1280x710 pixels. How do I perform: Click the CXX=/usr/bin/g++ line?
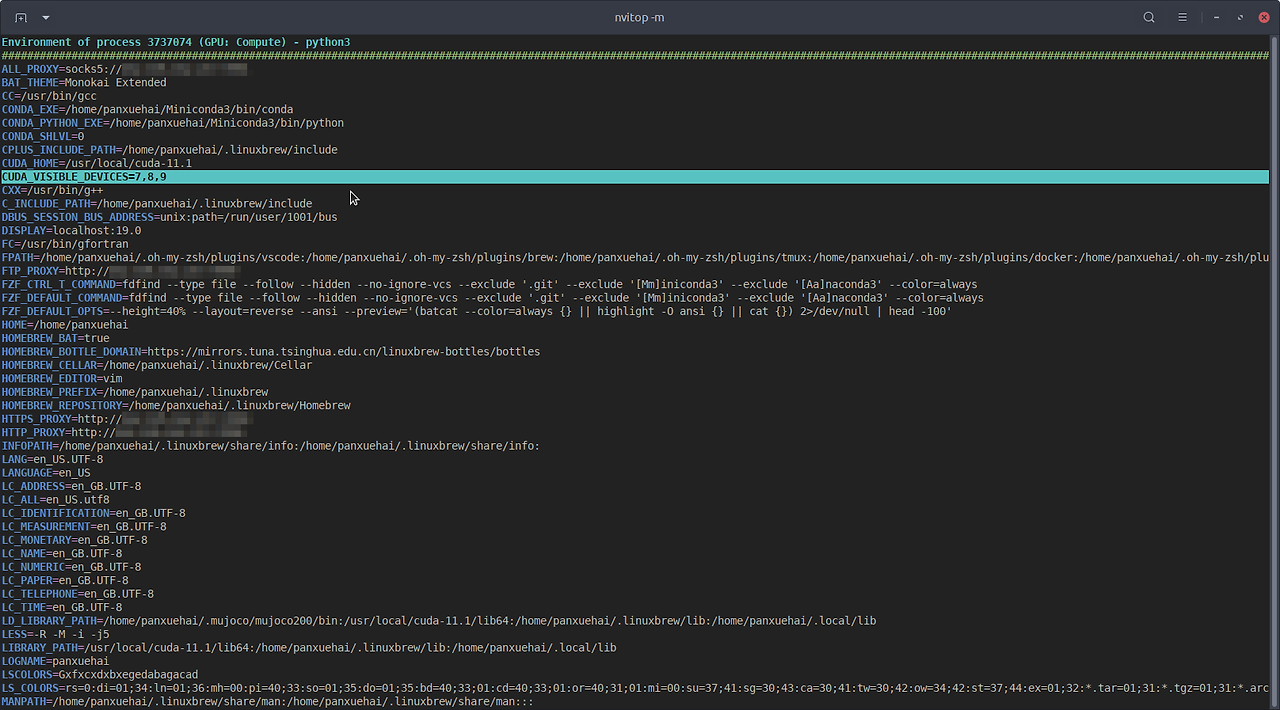[52, 190]
